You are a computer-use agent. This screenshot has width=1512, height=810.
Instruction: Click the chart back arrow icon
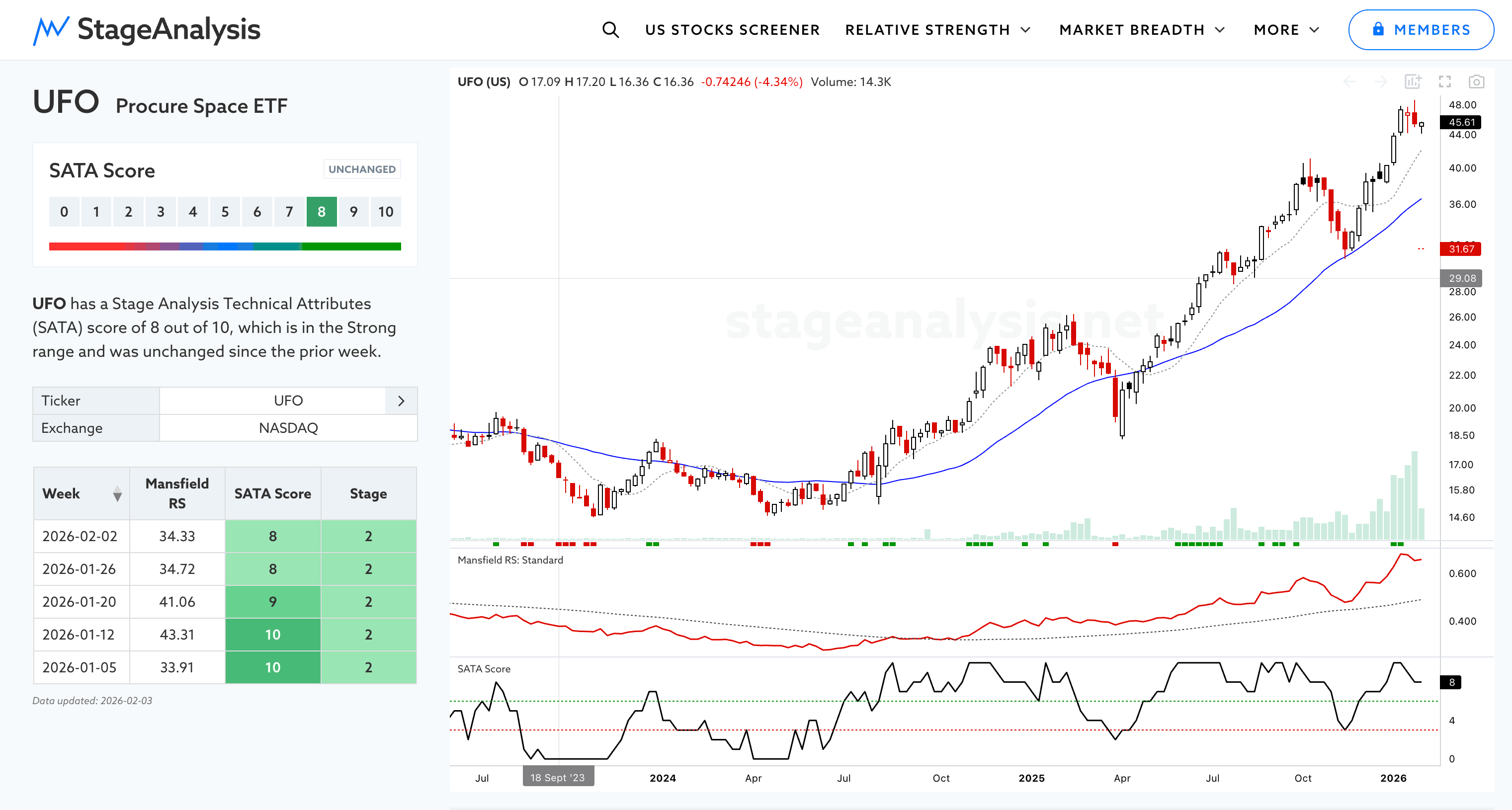[x=1349, y=81]
